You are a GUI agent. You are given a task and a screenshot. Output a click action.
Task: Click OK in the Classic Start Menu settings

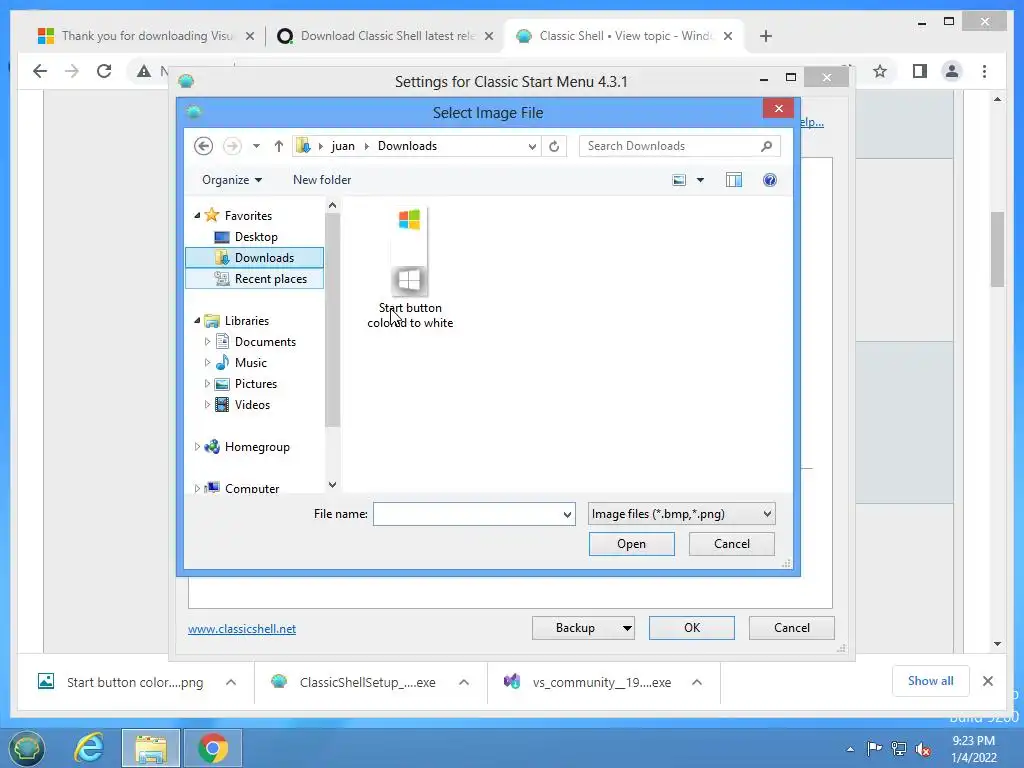(692, 628)
